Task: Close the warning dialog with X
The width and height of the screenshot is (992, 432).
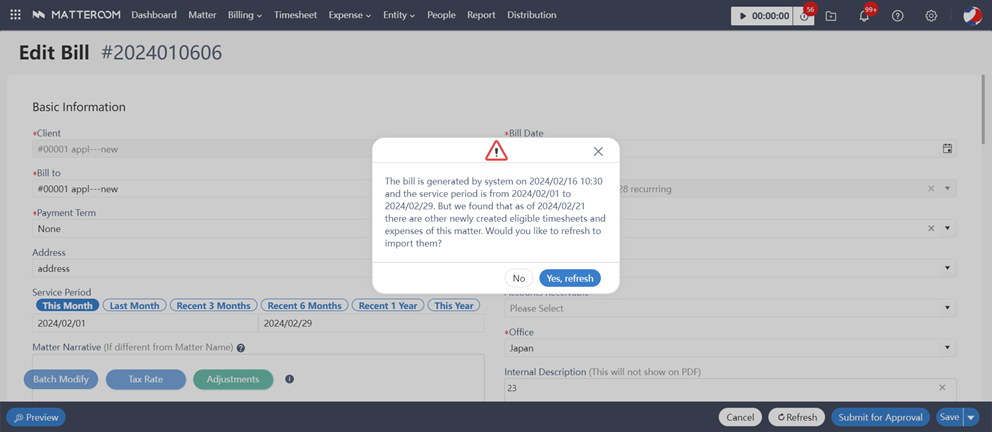Action: pos(598,151)
